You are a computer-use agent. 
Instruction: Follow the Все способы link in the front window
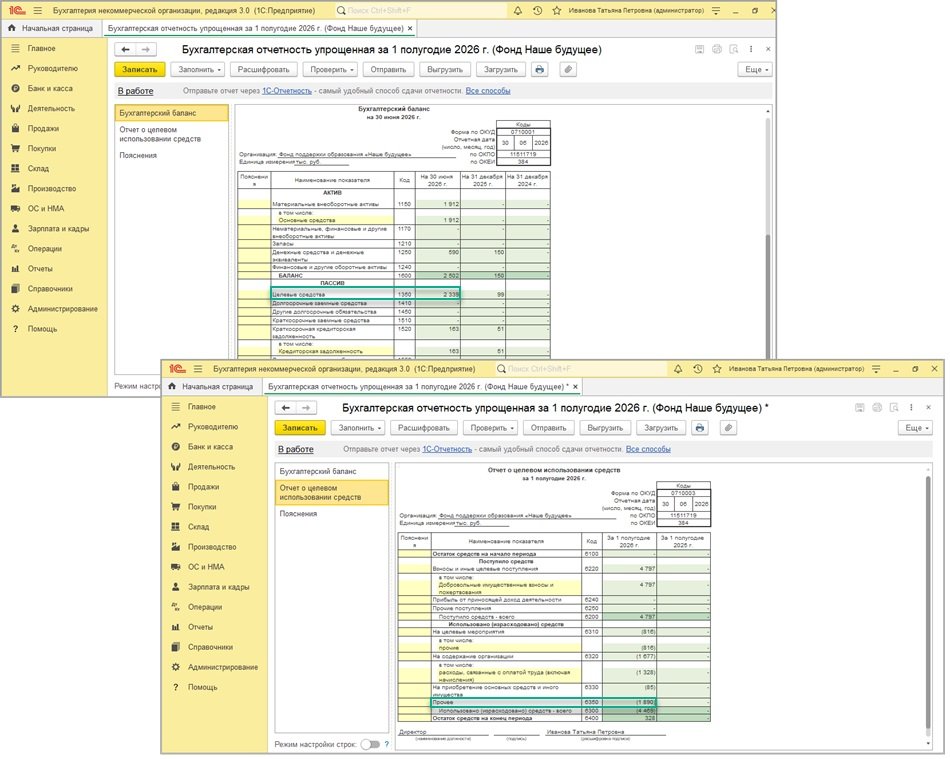[x=648, y=449]
